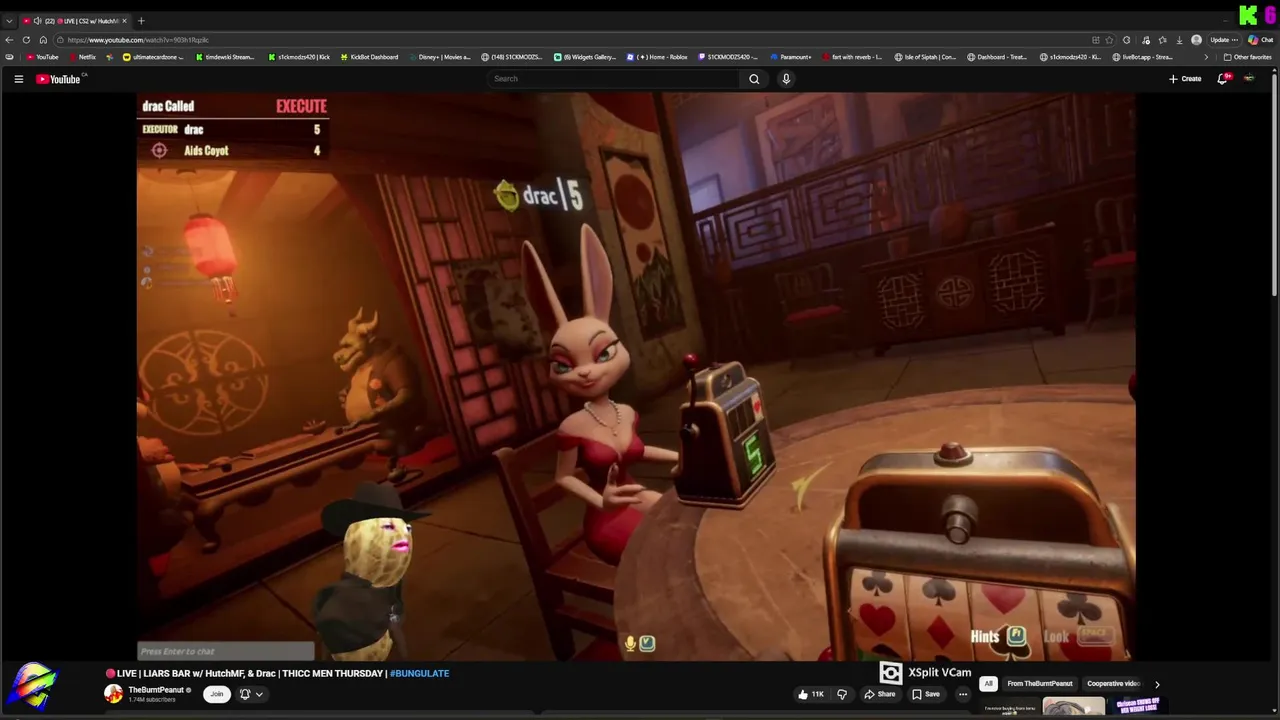
Task: Advance the filter chips with right chevron
Action: [x=1157, y=684]
